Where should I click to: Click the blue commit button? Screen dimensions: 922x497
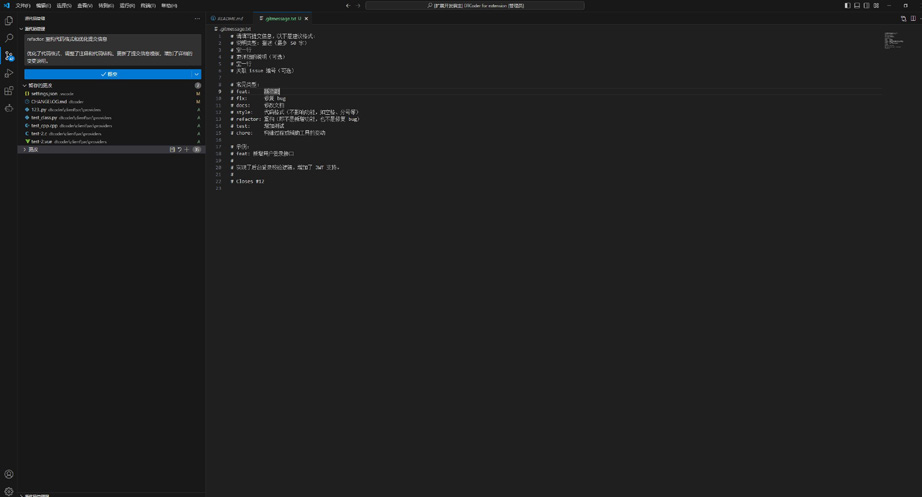108,74
